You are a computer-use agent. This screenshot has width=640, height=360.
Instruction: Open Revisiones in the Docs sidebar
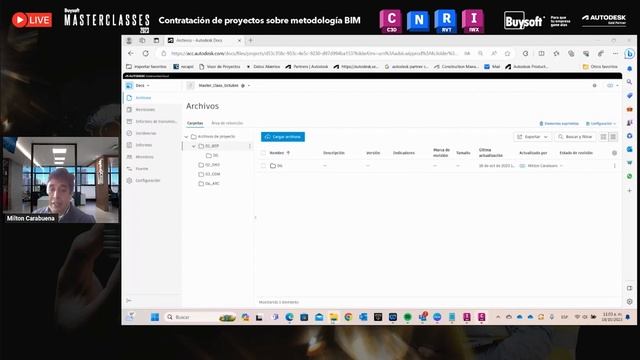(x=145, y=110)
